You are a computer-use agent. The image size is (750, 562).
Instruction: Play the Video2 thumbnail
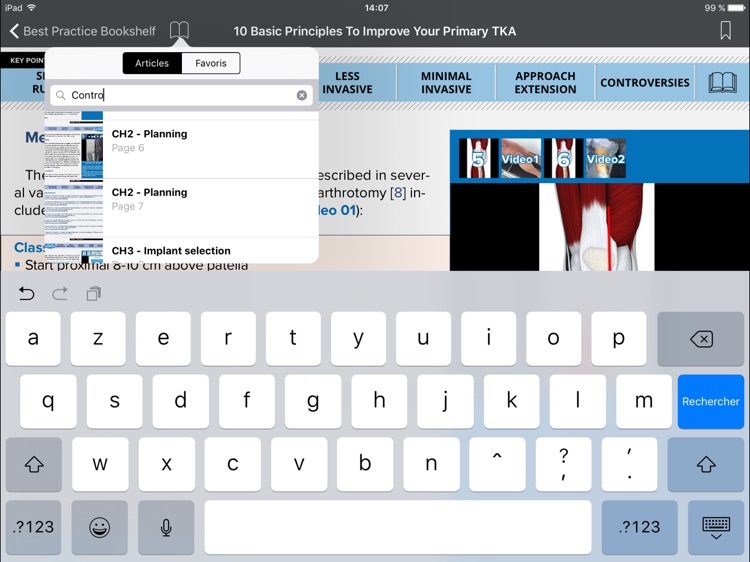[x=606, y=158]
